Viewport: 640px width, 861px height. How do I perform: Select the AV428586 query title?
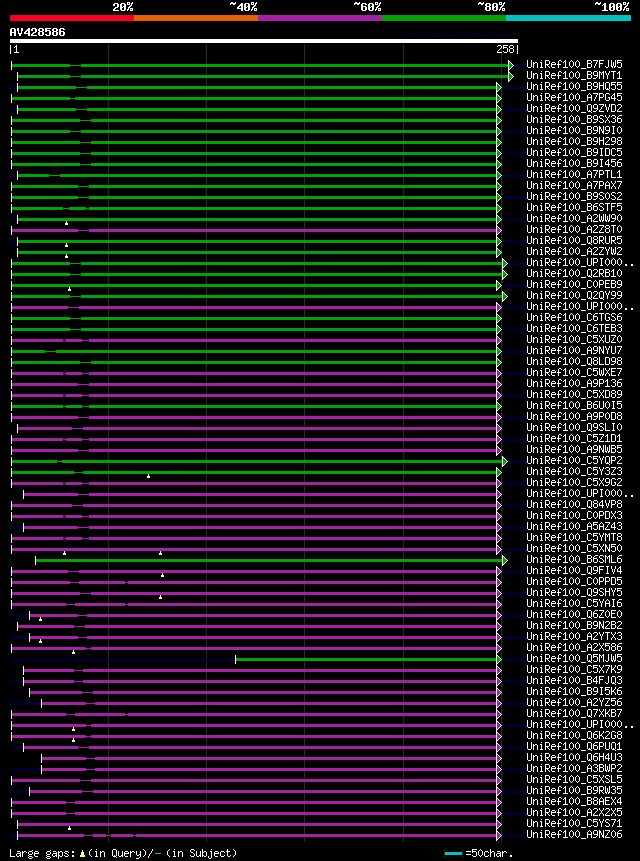click(x=37, y=32)
